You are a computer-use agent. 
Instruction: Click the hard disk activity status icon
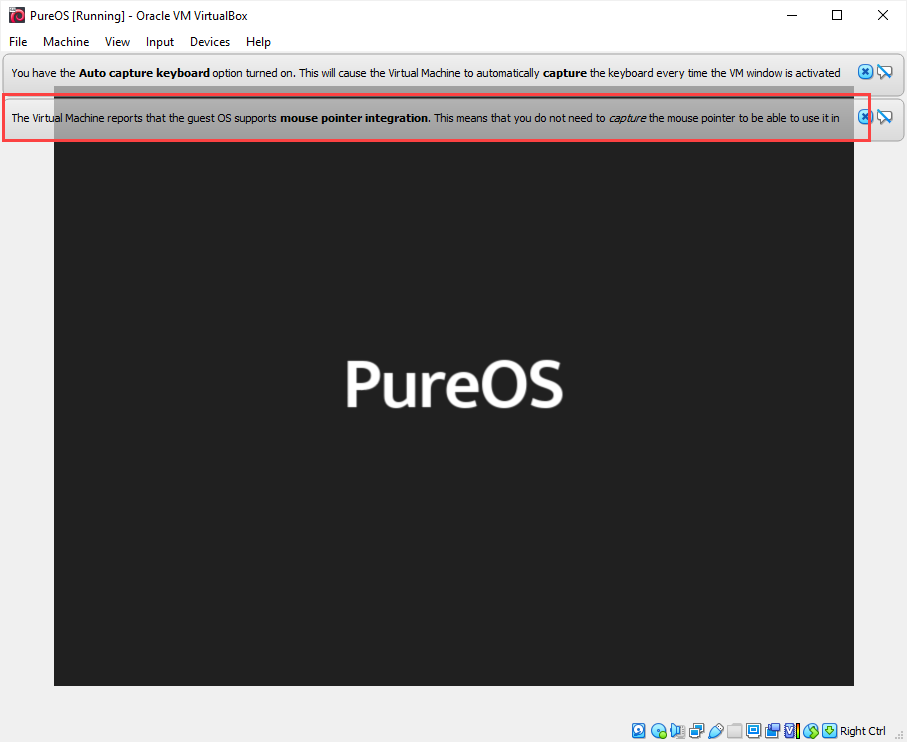(x=639, y=730)
